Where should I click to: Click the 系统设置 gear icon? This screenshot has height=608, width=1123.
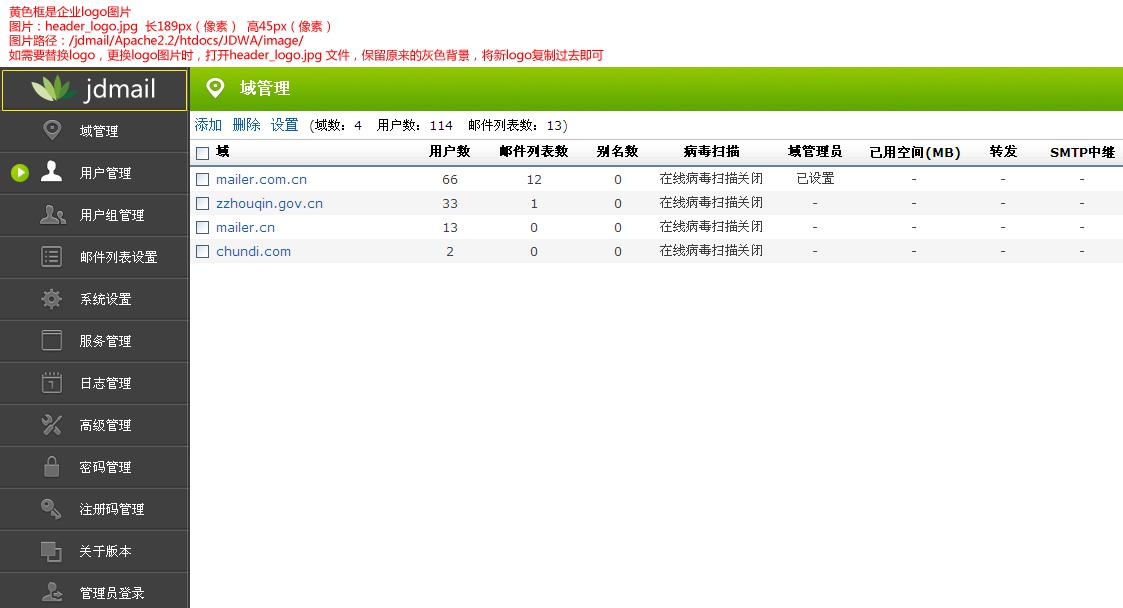[x=52, y=299]
